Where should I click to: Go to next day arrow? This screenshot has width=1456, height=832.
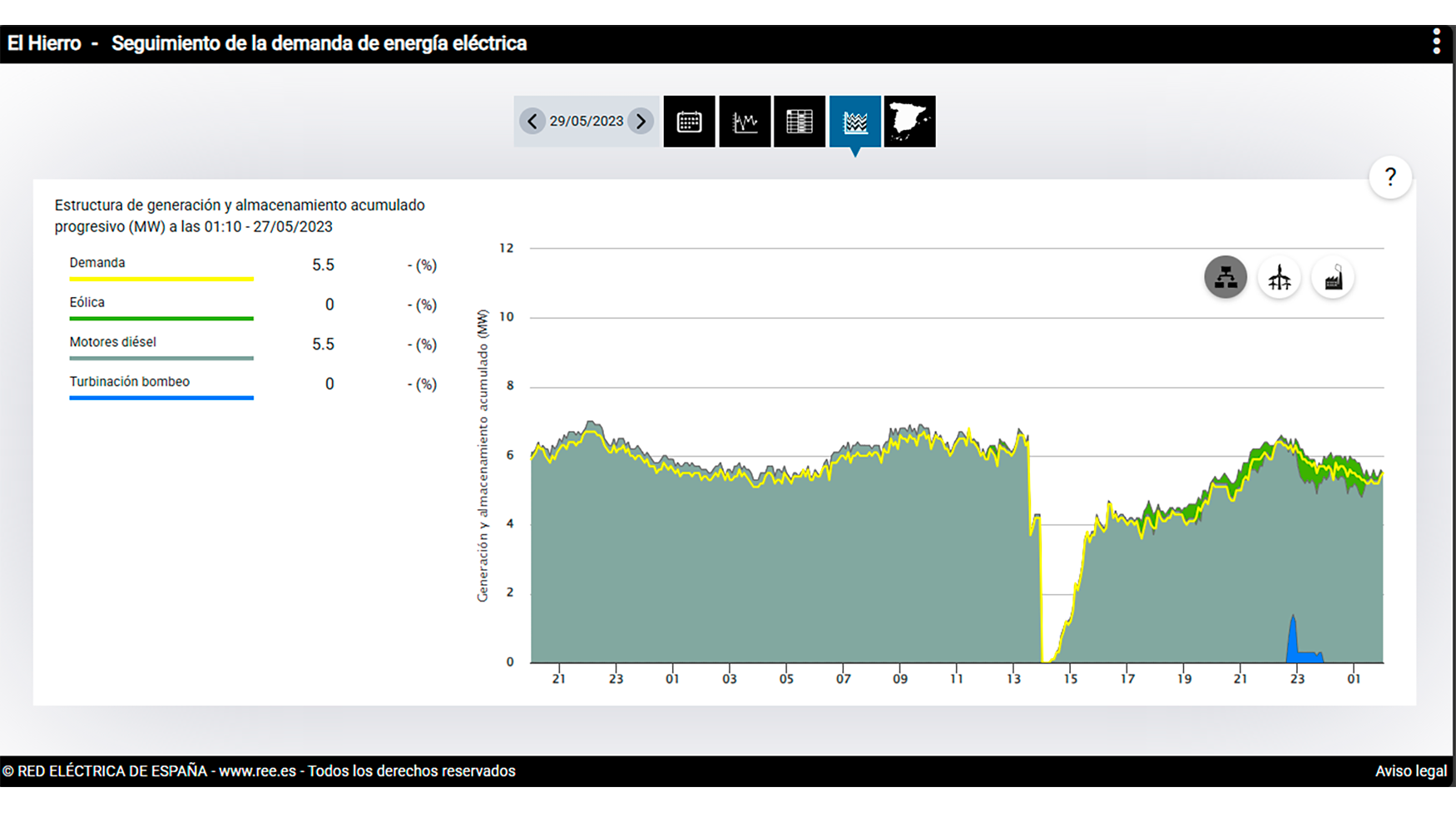pos(641,121)
